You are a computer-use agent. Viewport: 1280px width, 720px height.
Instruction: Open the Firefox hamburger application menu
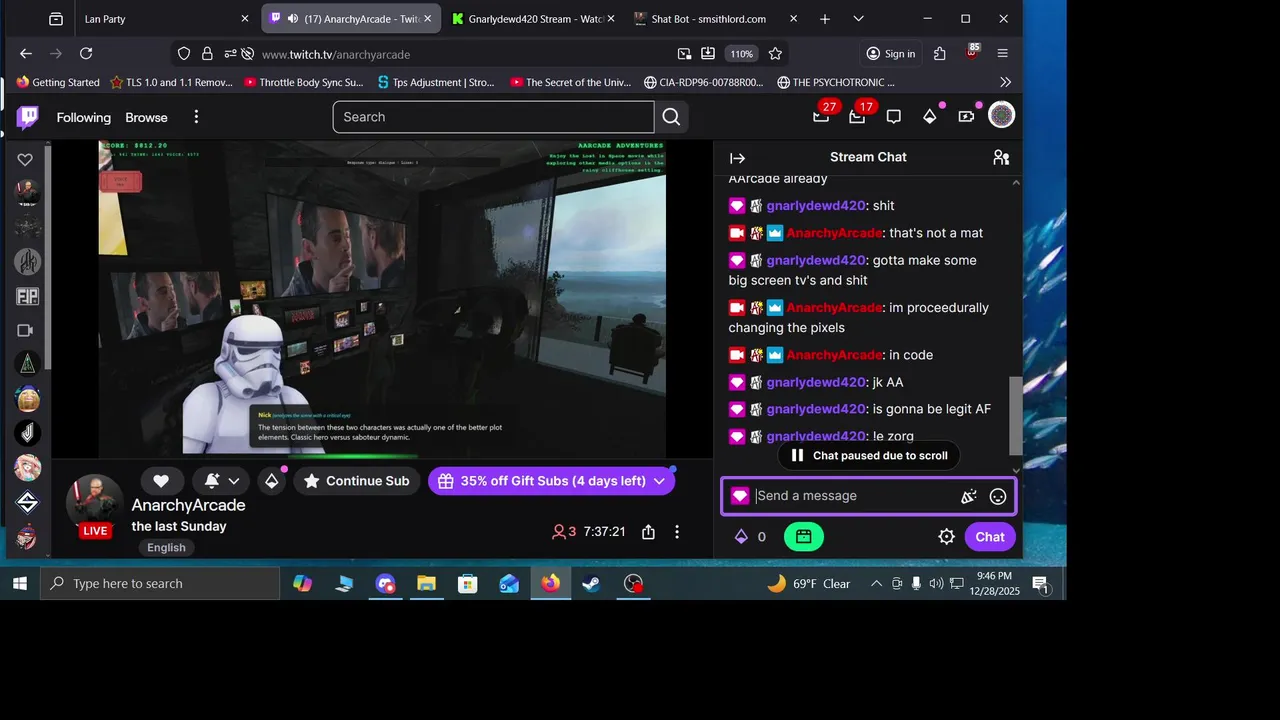pos(1002,54)
